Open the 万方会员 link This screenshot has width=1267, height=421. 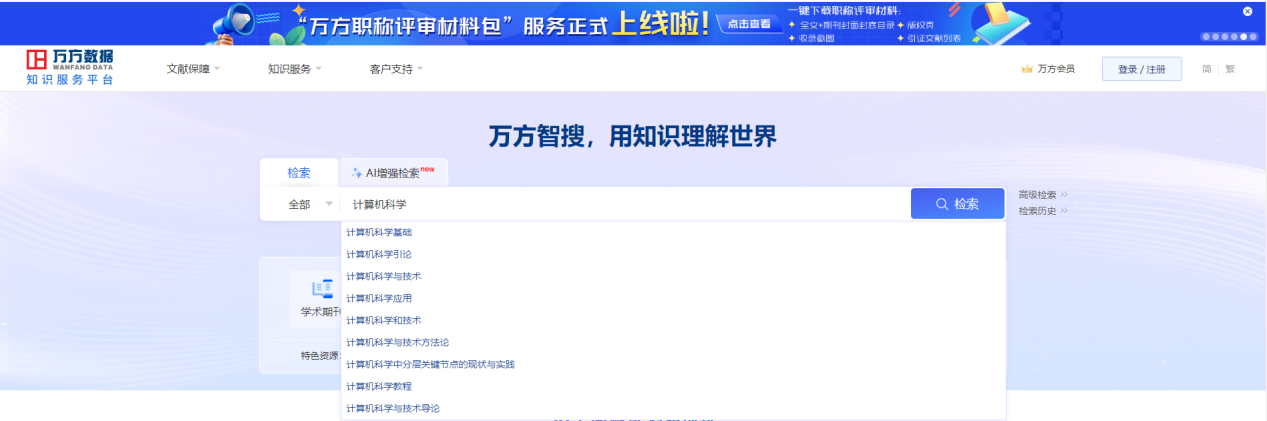[x=1055, y=69]
